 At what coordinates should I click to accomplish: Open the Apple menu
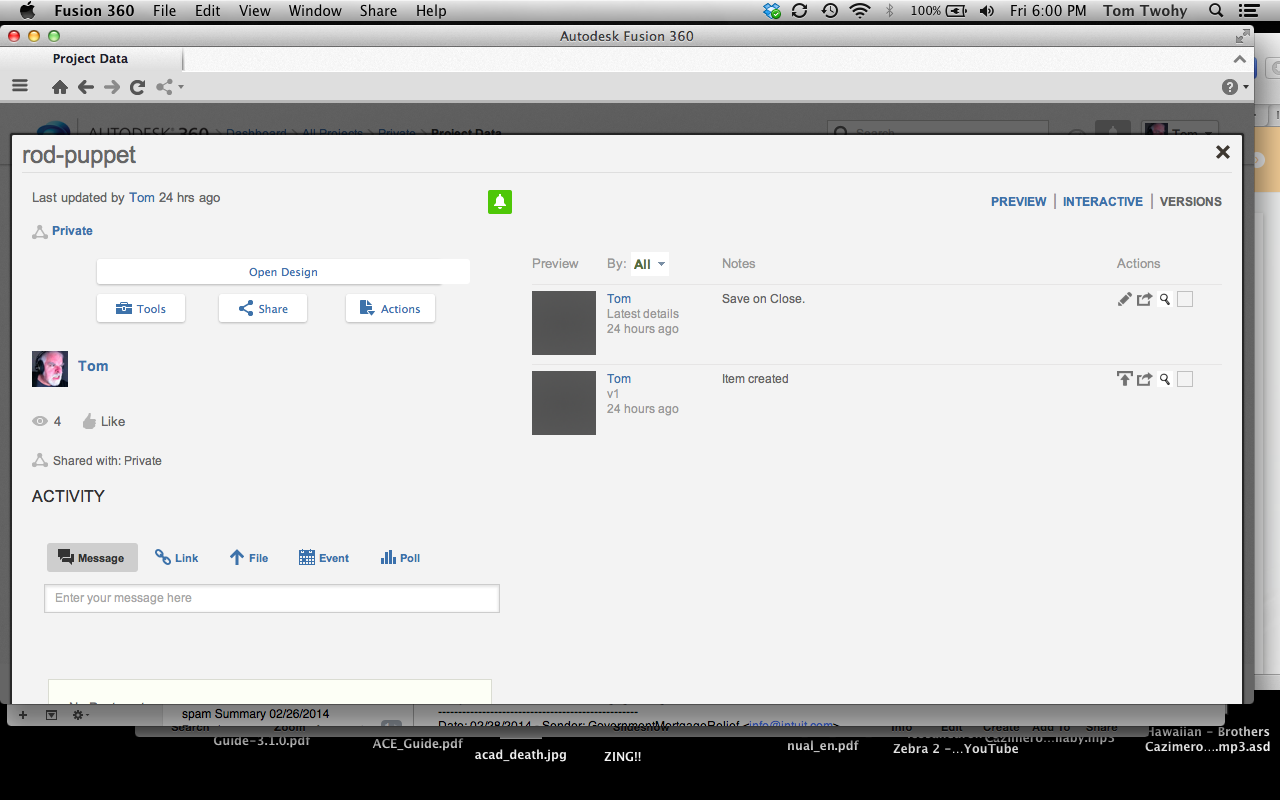[27, 11]
